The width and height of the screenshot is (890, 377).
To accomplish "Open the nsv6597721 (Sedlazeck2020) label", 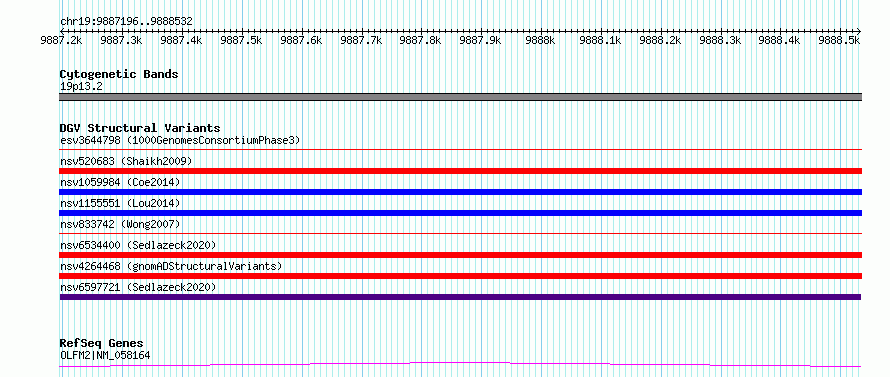I will coord(138,287).
